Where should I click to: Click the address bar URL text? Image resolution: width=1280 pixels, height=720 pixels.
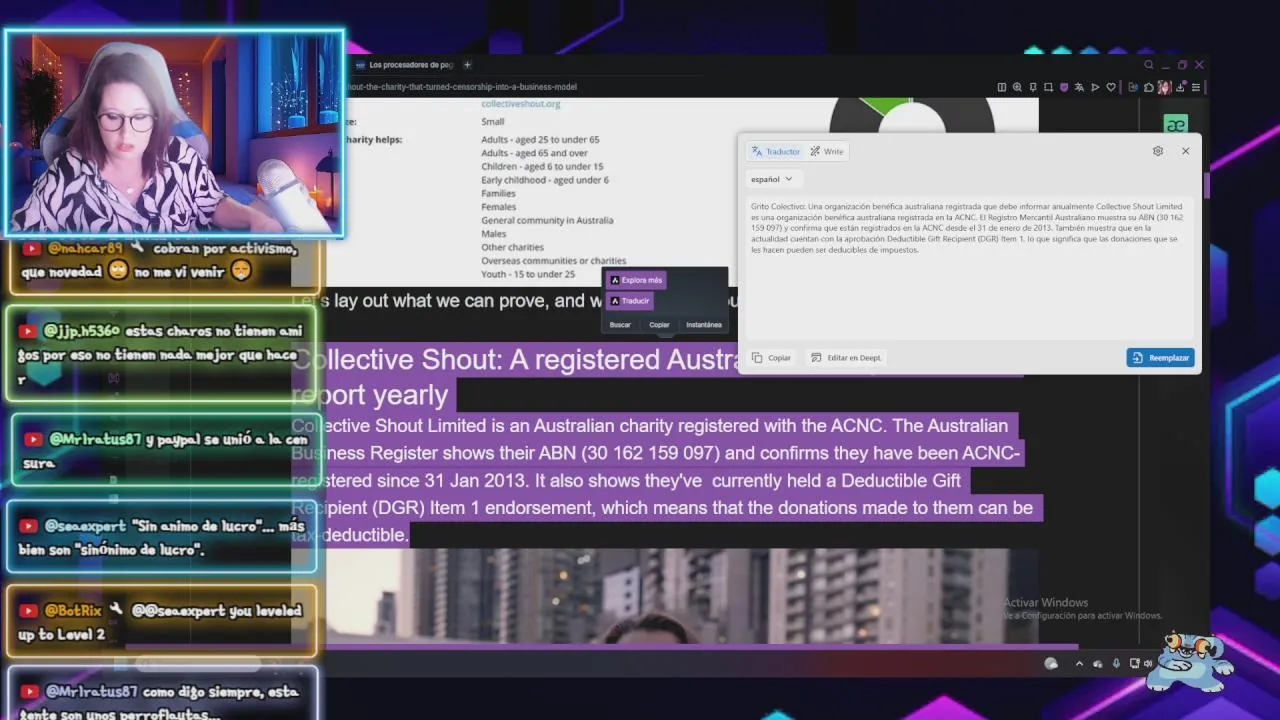click(460, 87)
